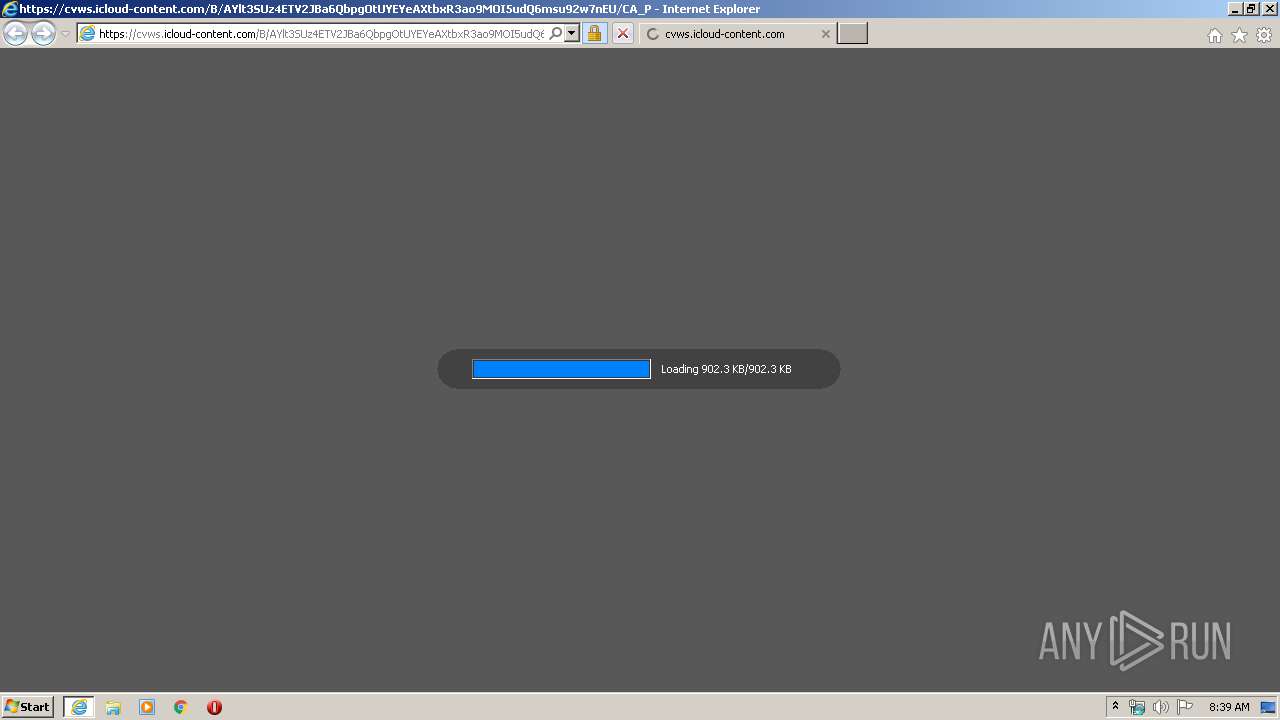The image size is (1280, 720).
Task: Click the address bar search magnifier icon
Action: [556, 34]
